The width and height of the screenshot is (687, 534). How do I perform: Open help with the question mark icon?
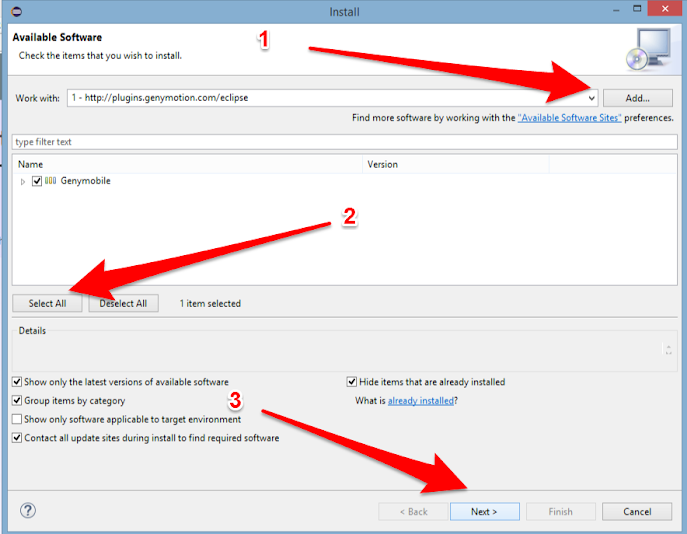point(28,510)
